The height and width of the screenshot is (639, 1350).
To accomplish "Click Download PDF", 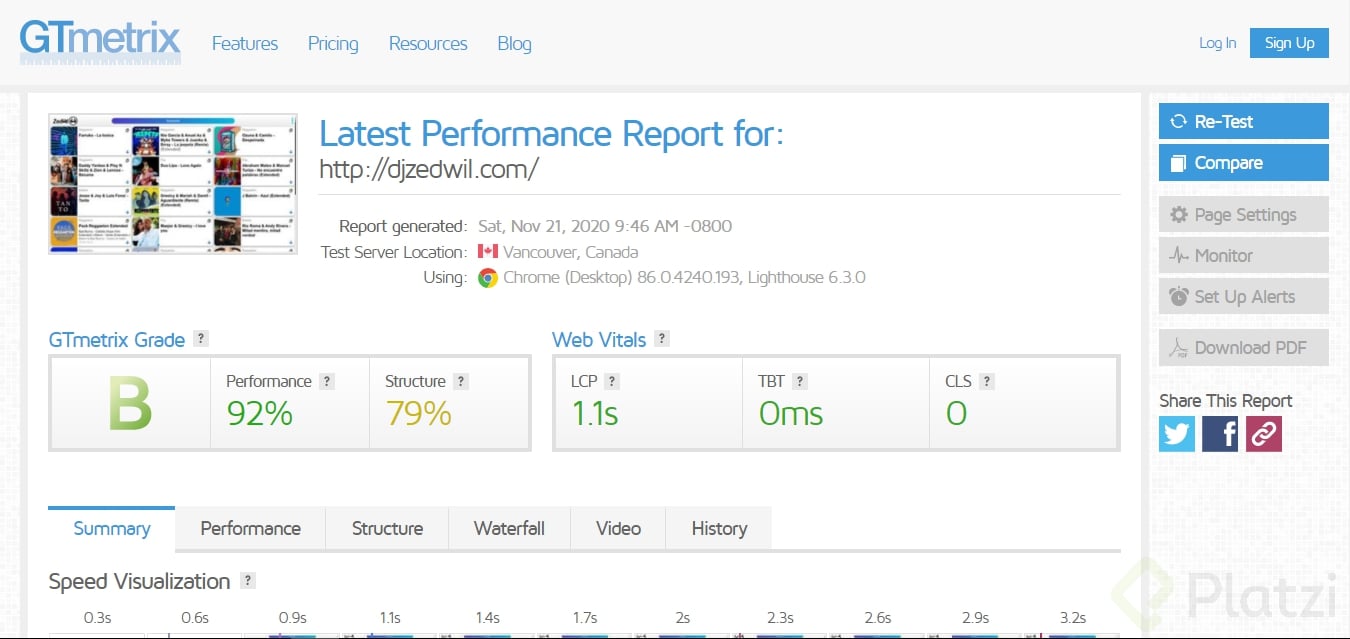I will (x=1243, y=347).
